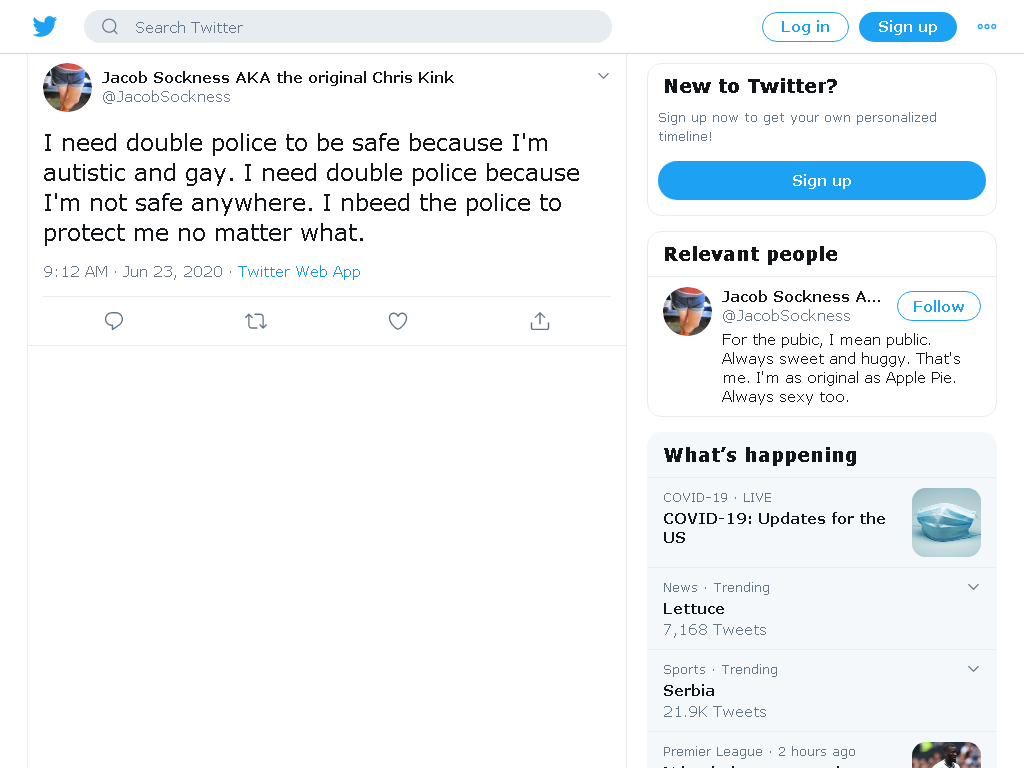Click the large Sign up button in the sidebar

point(822,181)
